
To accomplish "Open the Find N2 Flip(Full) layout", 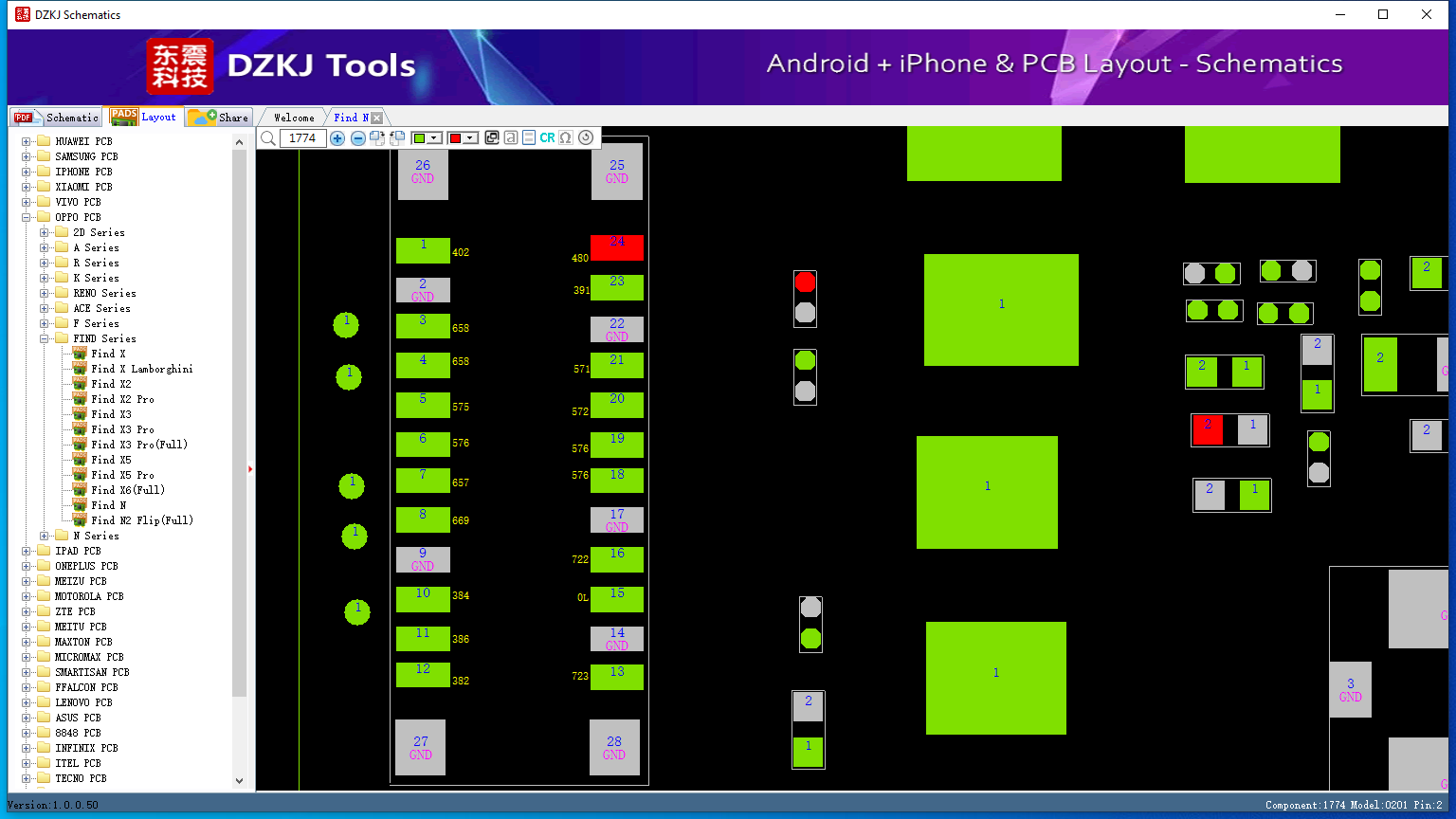I will (x=142, y=520).
